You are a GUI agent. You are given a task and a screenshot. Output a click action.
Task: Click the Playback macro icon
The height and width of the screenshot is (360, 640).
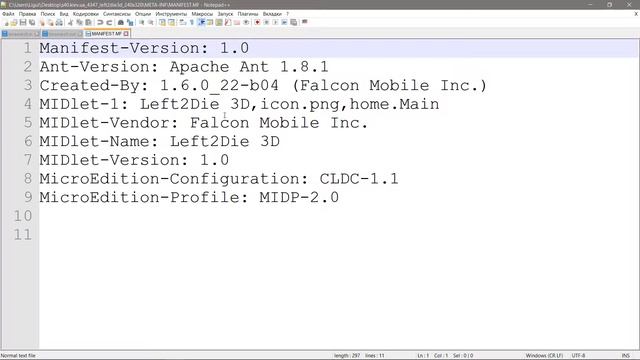pyautogui.click(x=276, y=22)
